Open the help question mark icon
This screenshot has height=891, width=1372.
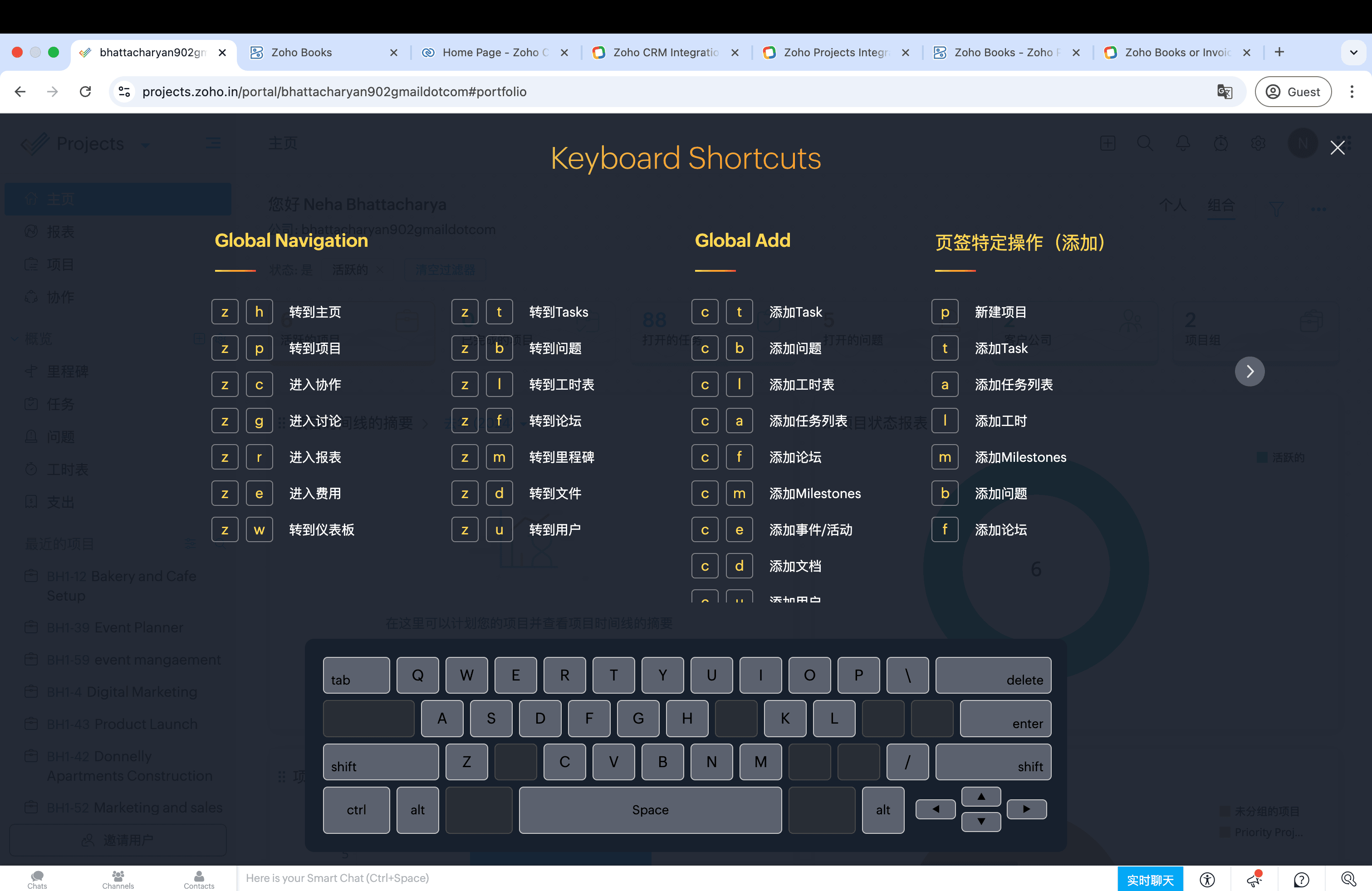click(x=1301, y=880)
